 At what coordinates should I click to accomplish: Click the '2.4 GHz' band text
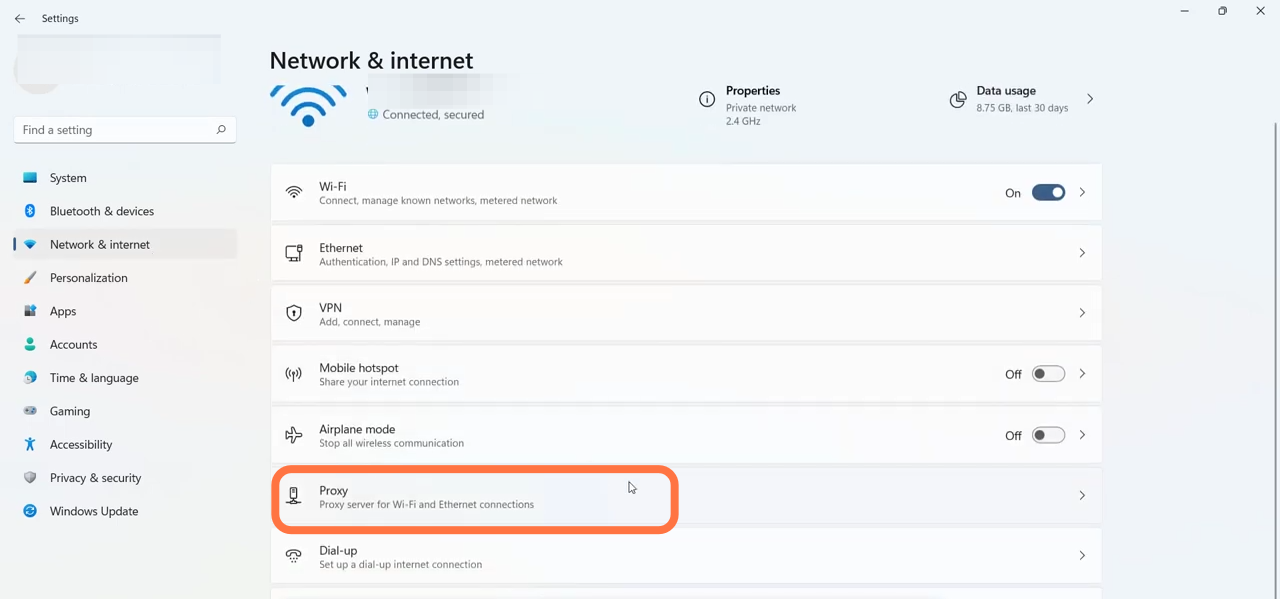[743, 121]
